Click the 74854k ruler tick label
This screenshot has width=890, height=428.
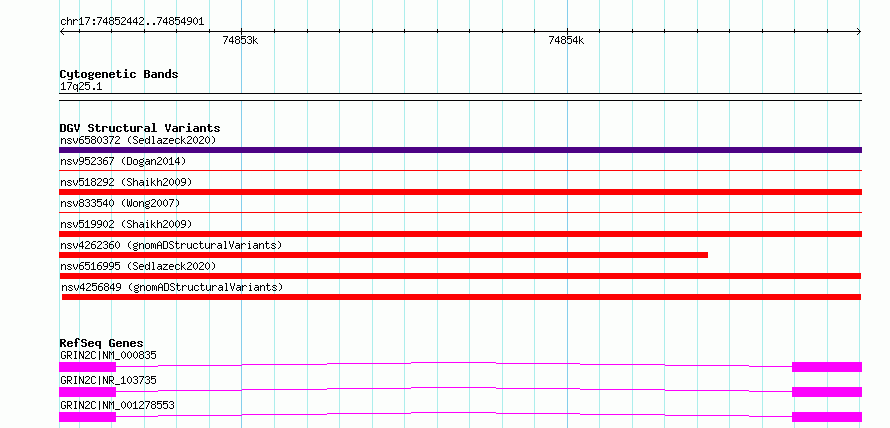(x=566, y=40)
